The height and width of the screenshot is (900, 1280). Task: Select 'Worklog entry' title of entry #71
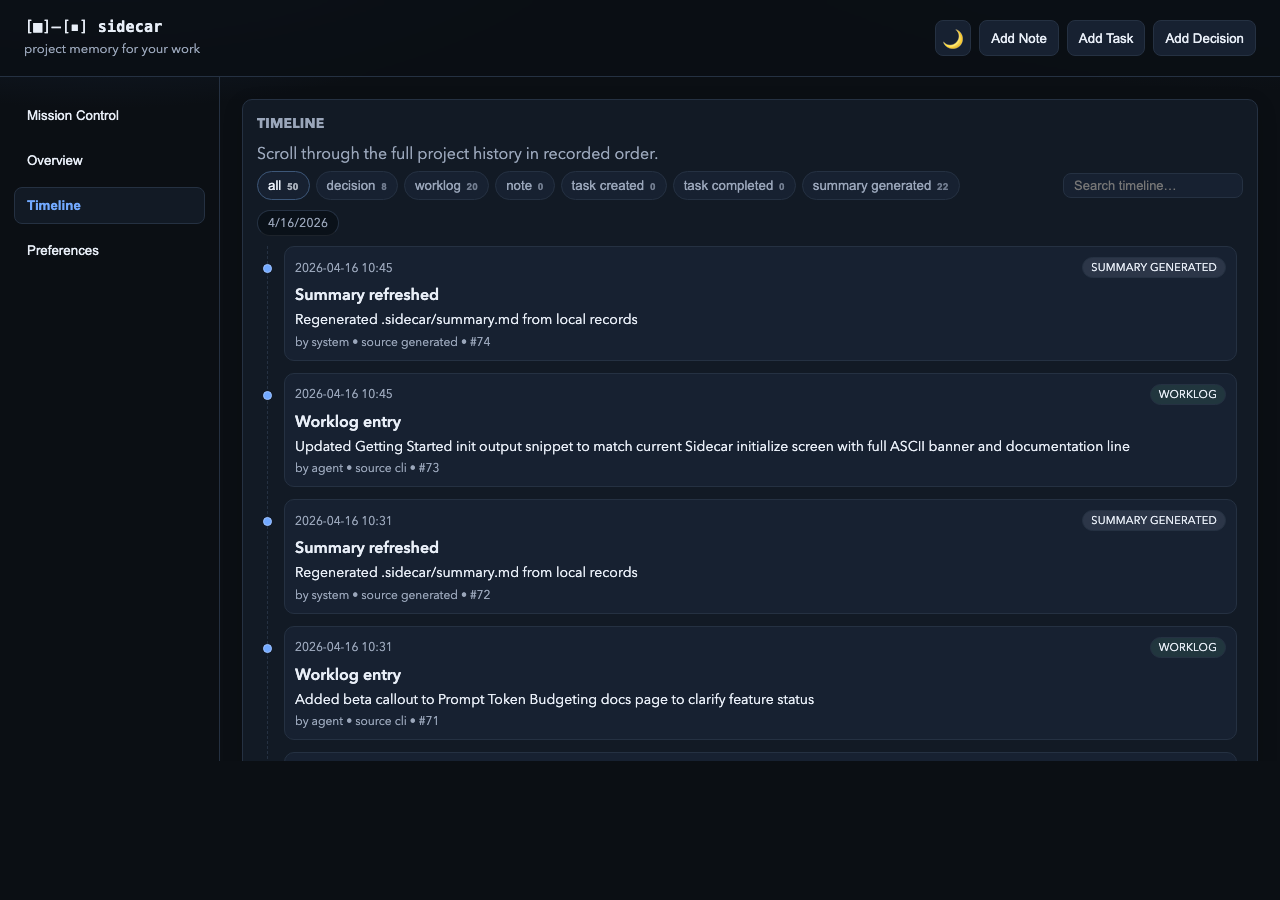click(348, 675)
